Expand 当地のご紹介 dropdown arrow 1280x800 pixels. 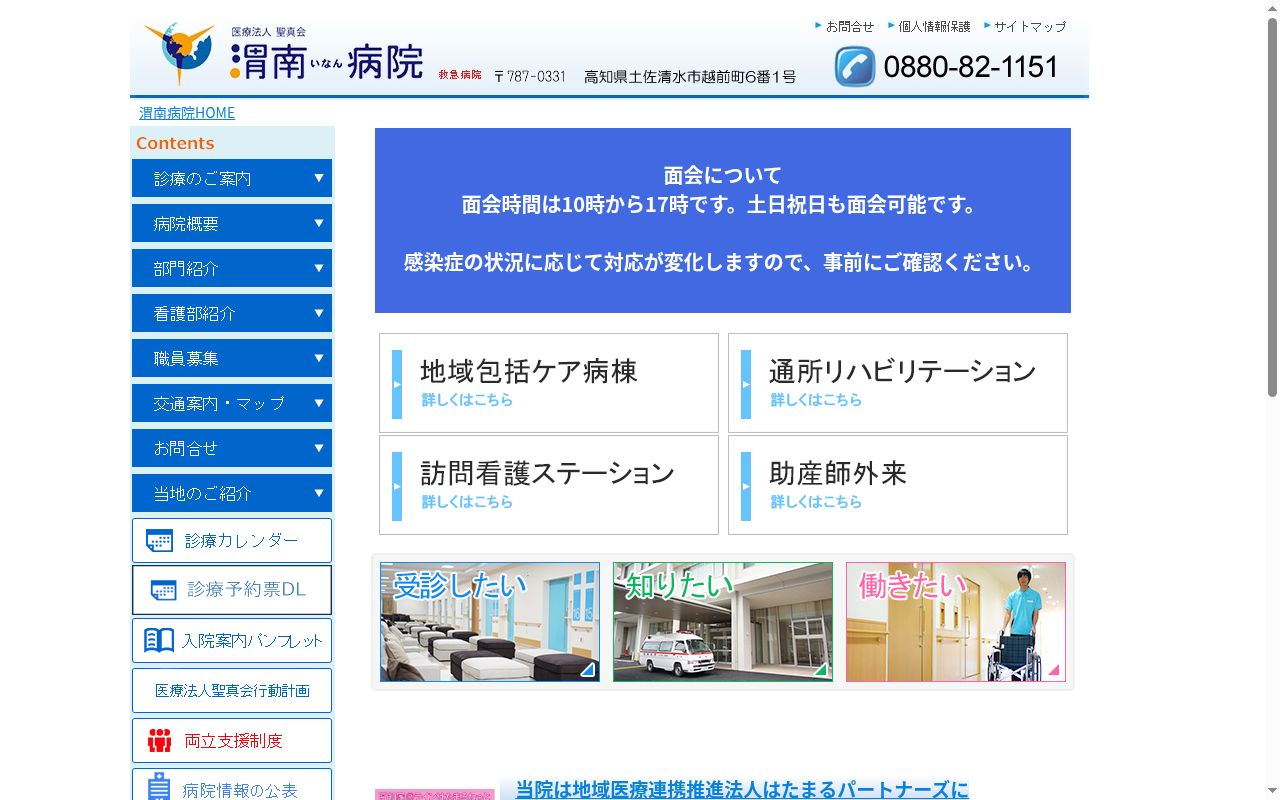319,493
